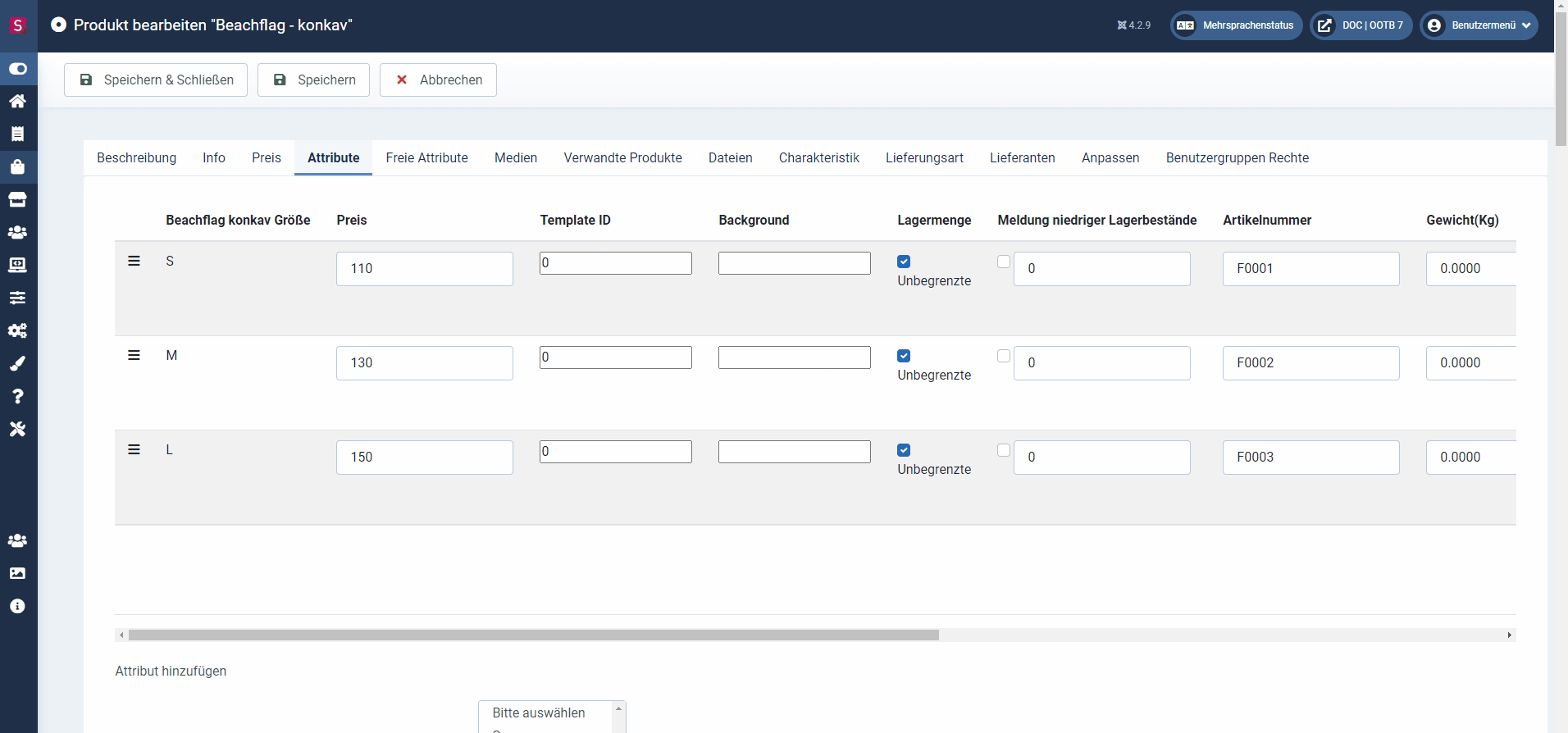Open the Dateien tab
Viewport: 1568px width, 733px height.
coord(731,157)
